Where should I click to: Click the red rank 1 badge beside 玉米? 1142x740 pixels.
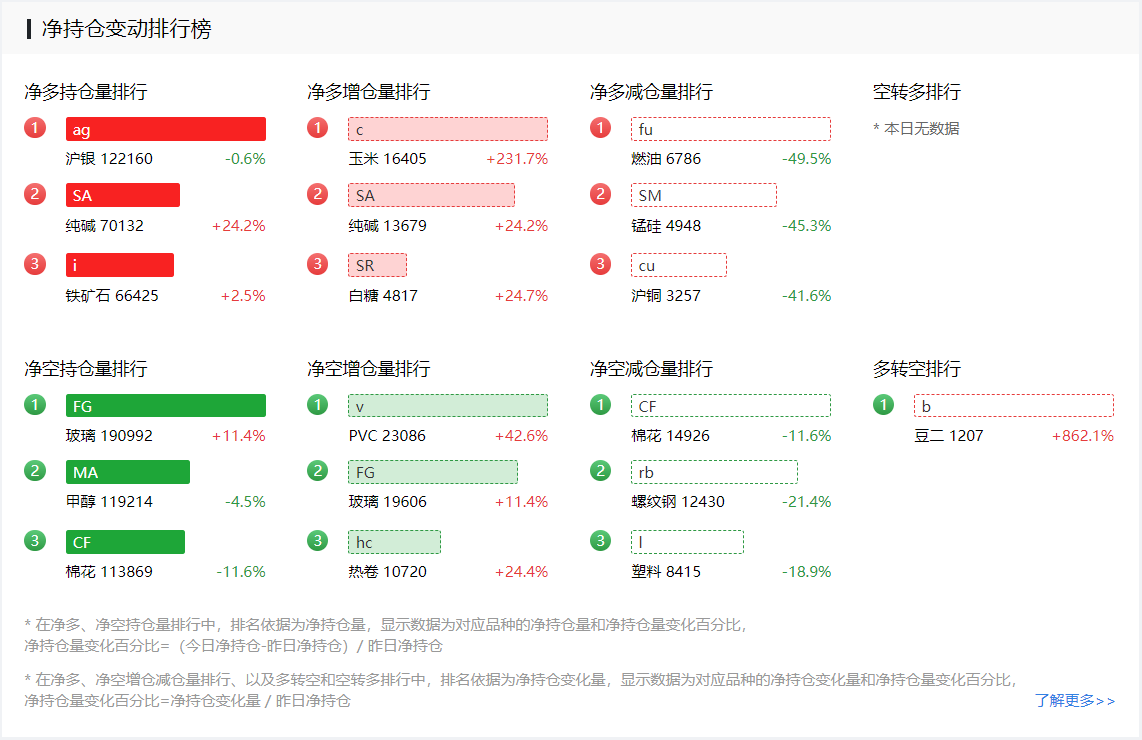tap(318, 128)
